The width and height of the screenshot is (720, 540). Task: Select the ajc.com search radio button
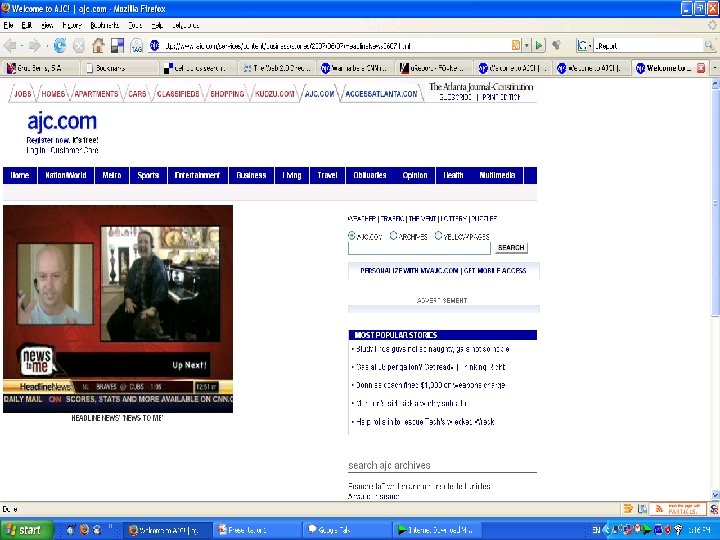click(352, 236)
